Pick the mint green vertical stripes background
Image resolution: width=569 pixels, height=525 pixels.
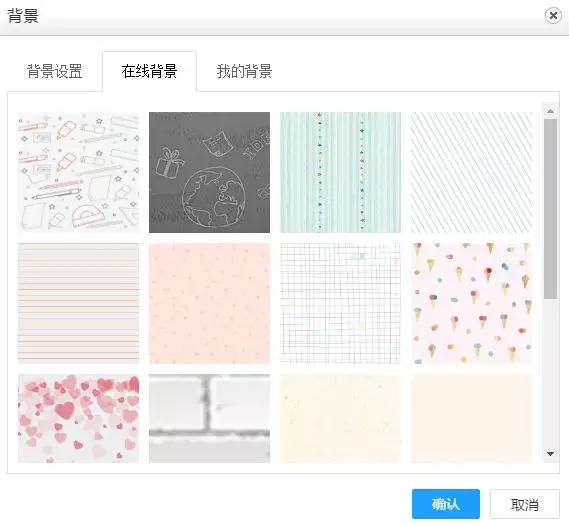click(x=340, y=172)
